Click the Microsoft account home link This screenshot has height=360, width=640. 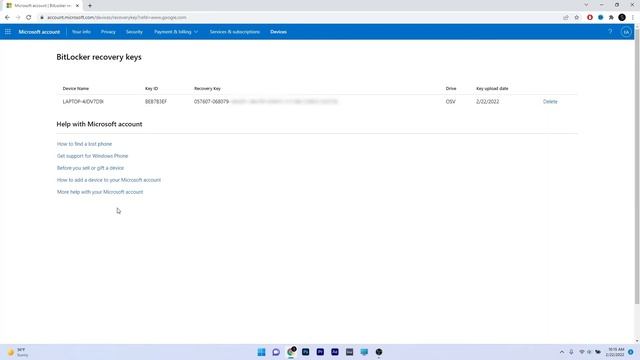pos(39,32)
